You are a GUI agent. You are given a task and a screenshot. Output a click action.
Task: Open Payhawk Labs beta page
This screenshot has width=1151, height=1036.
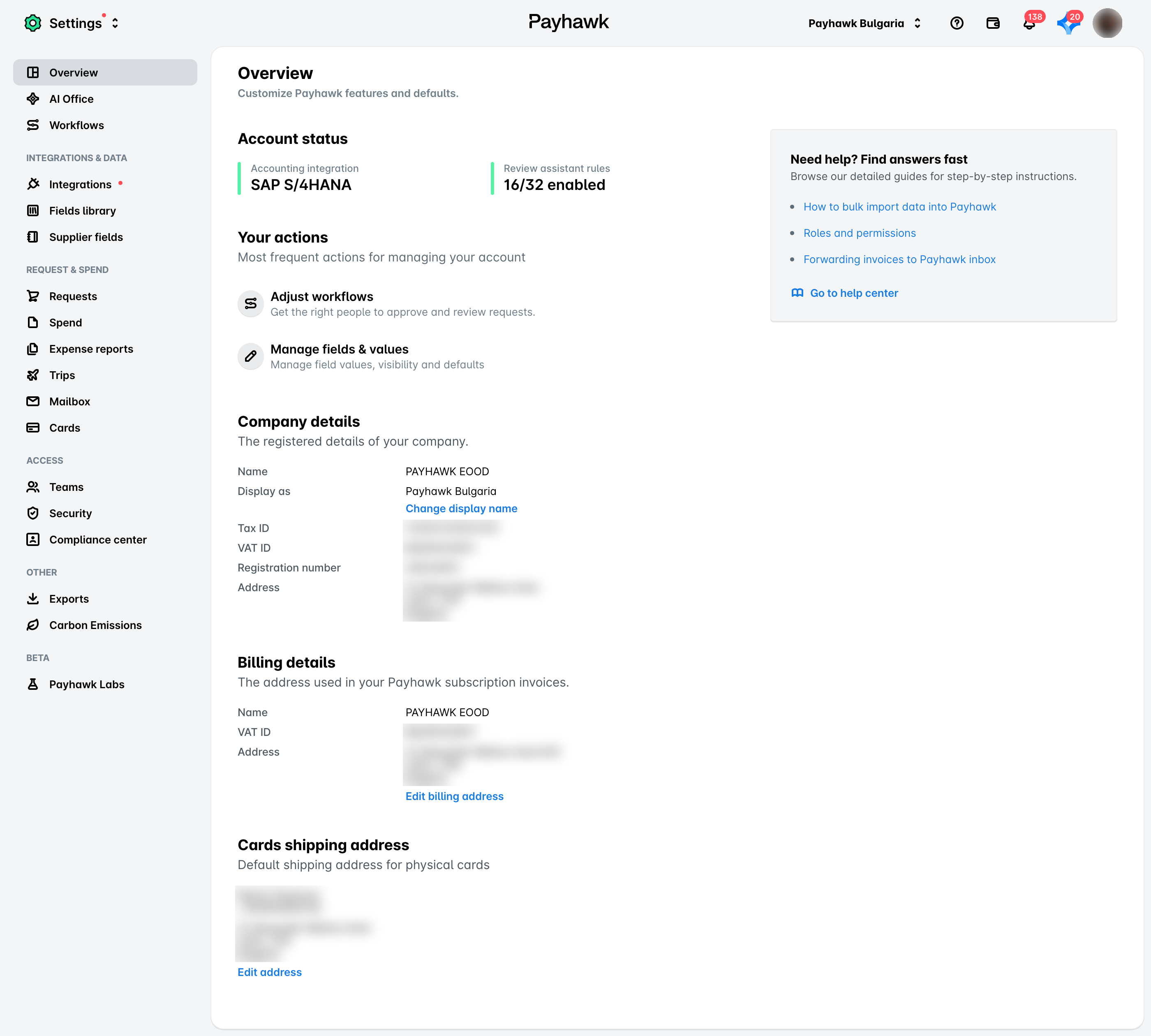105,684
